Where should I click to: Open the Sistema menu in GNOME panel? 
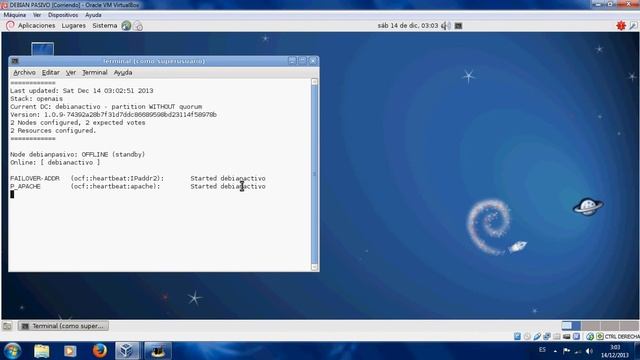[x=104, y=25]
